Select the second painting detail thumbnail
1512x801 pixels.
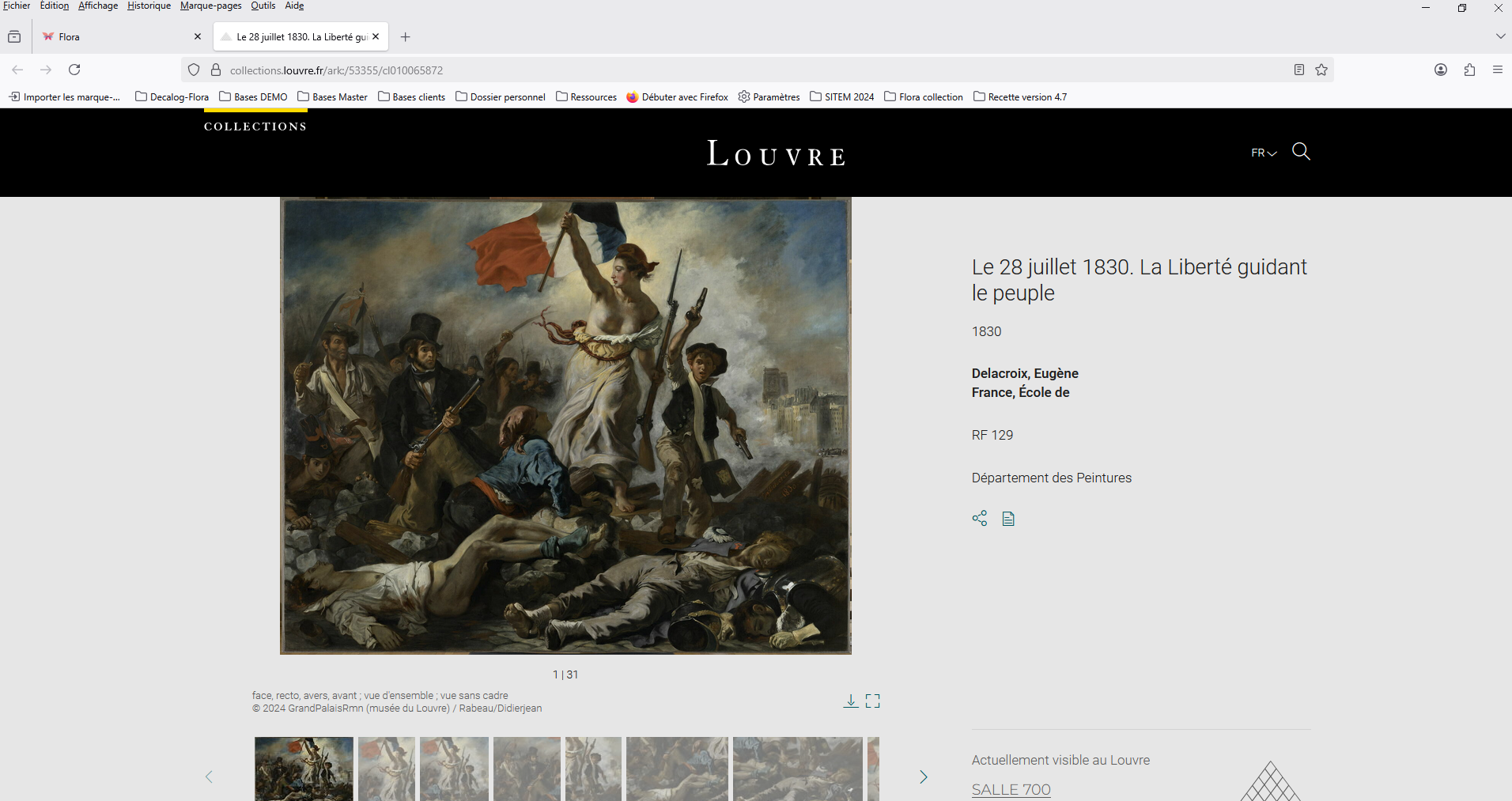point(386,769)
